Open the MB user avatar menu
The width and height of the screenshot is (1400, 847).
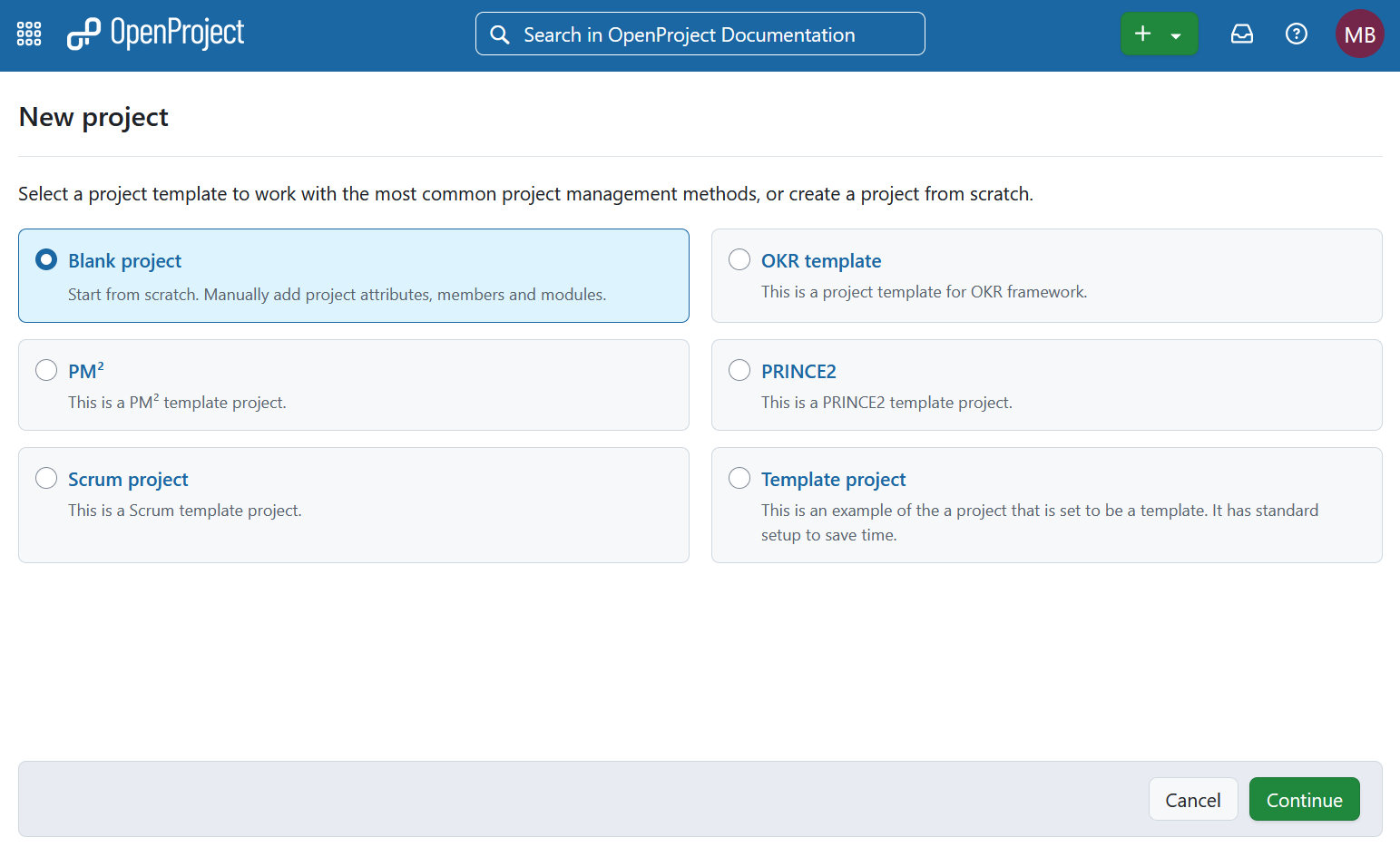(1359, 34)
